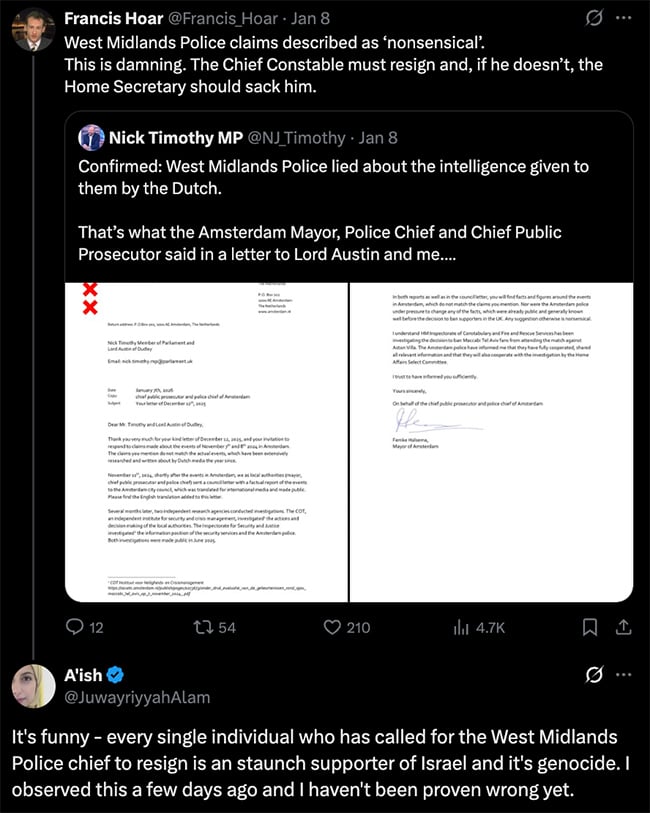Open more options for Francis Hoar's post
650x813 pixels.
(x=625, y=19)
